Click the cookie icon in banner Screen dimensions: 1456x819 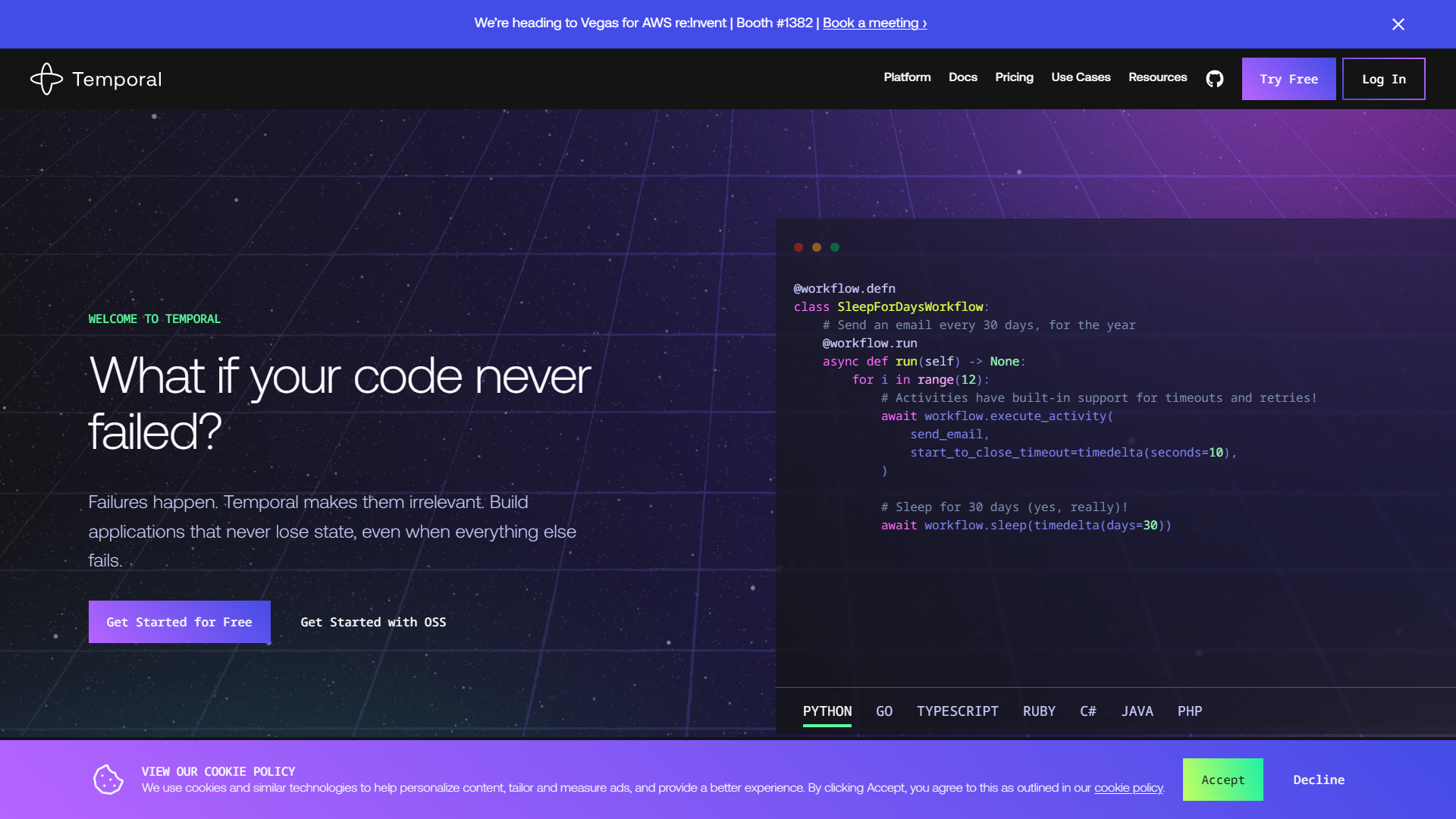108,780
